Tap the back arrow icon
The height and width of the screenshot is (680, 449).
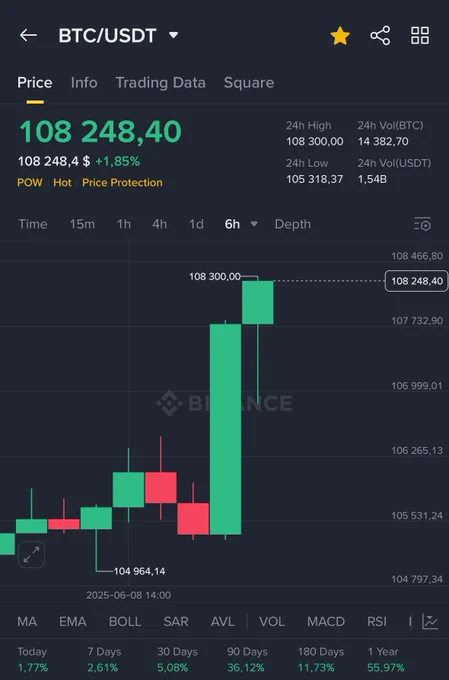click(x=29, y=35)
